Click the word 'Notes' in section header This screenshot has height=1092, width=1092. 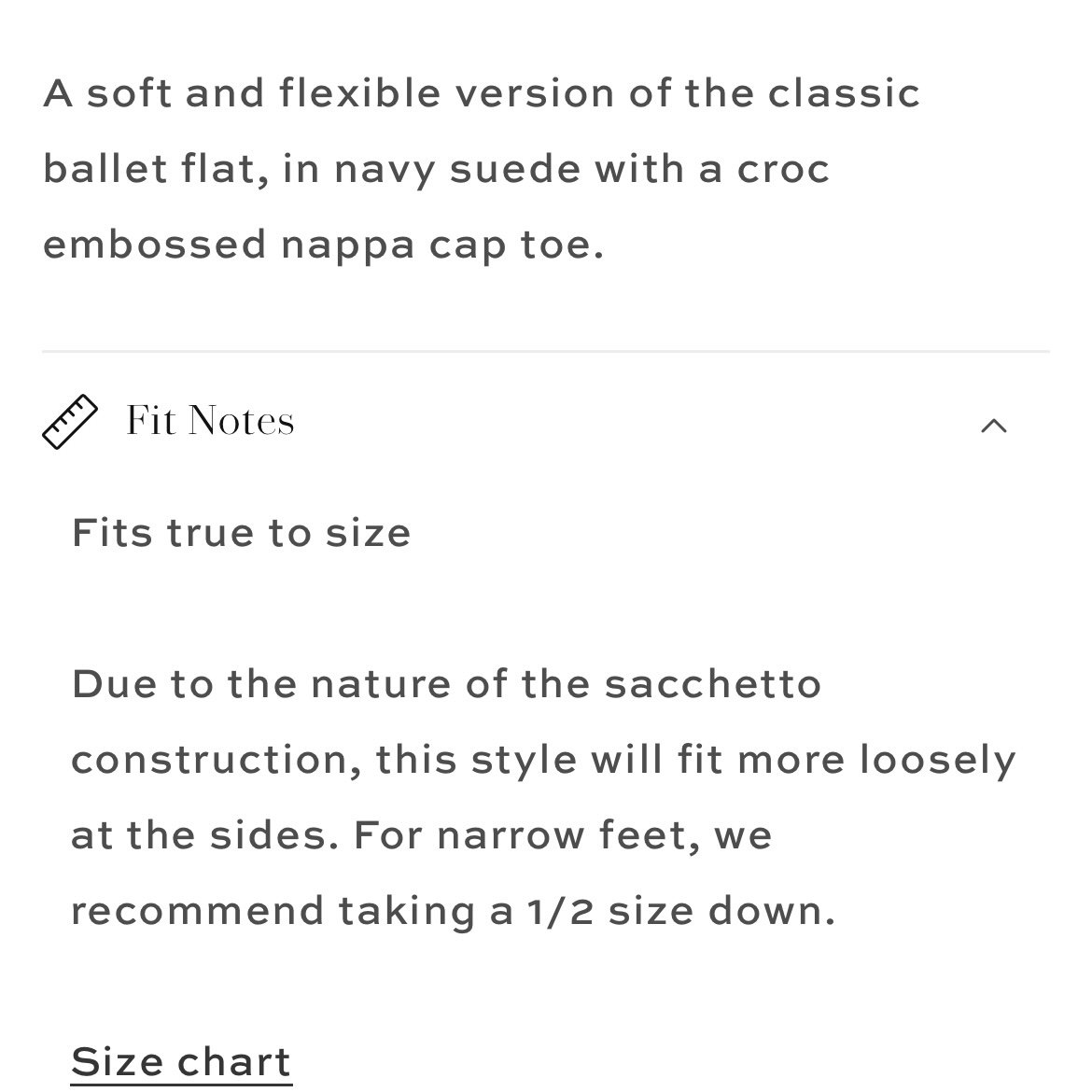point(241,421)
